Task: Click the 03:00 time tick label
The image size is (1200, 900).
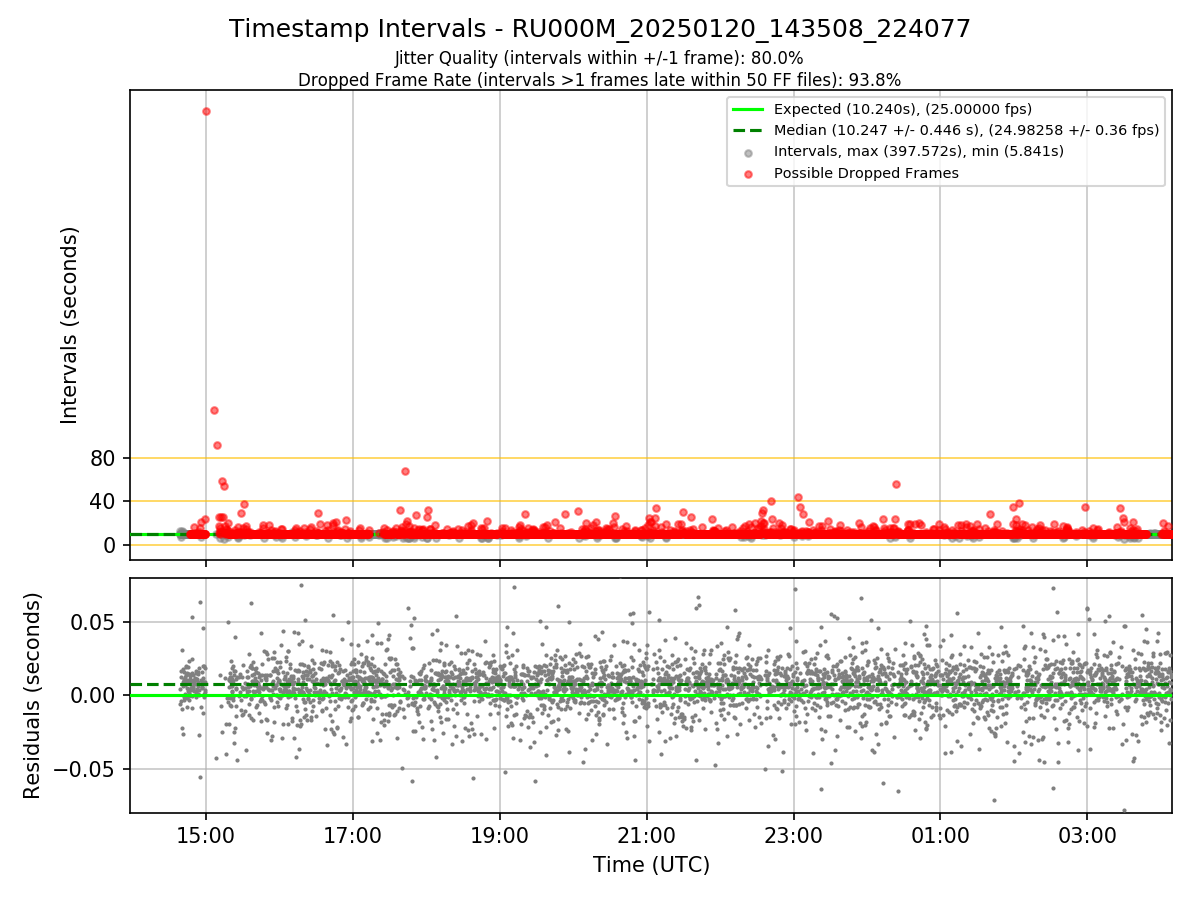Action: tap(1087, 835)
